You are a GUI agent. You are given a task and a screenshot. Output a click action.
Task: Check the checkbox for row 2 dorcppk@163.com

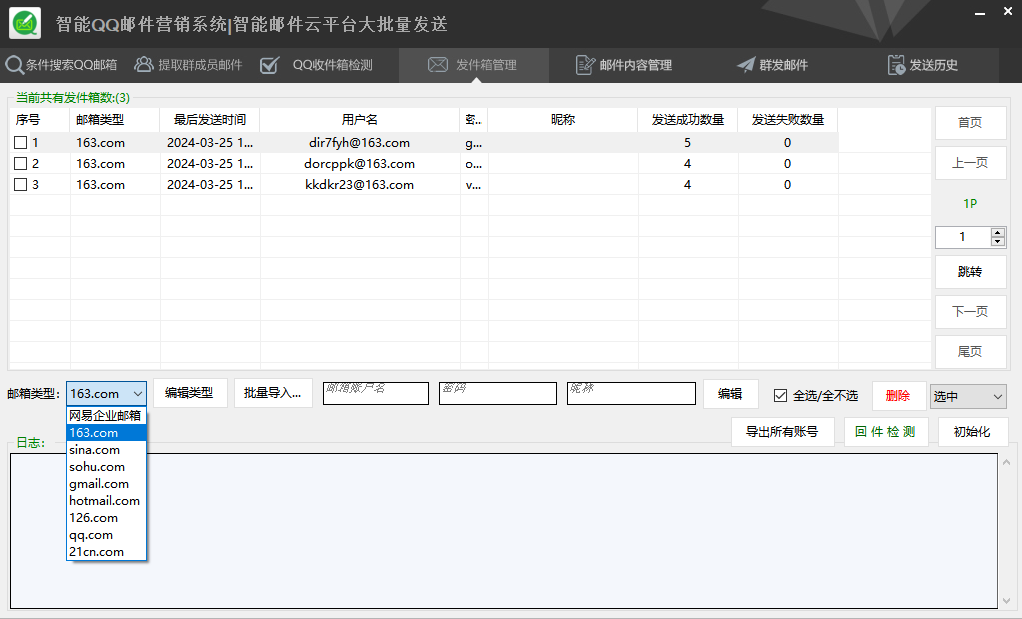coord(21,164)
